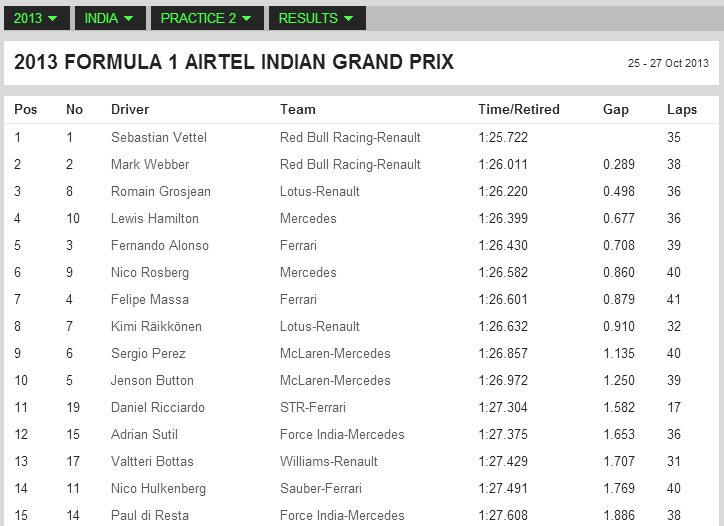Screen dimensions: 724x526
Task: Open Mark Webber's driver entry
Action: (150, 164)
